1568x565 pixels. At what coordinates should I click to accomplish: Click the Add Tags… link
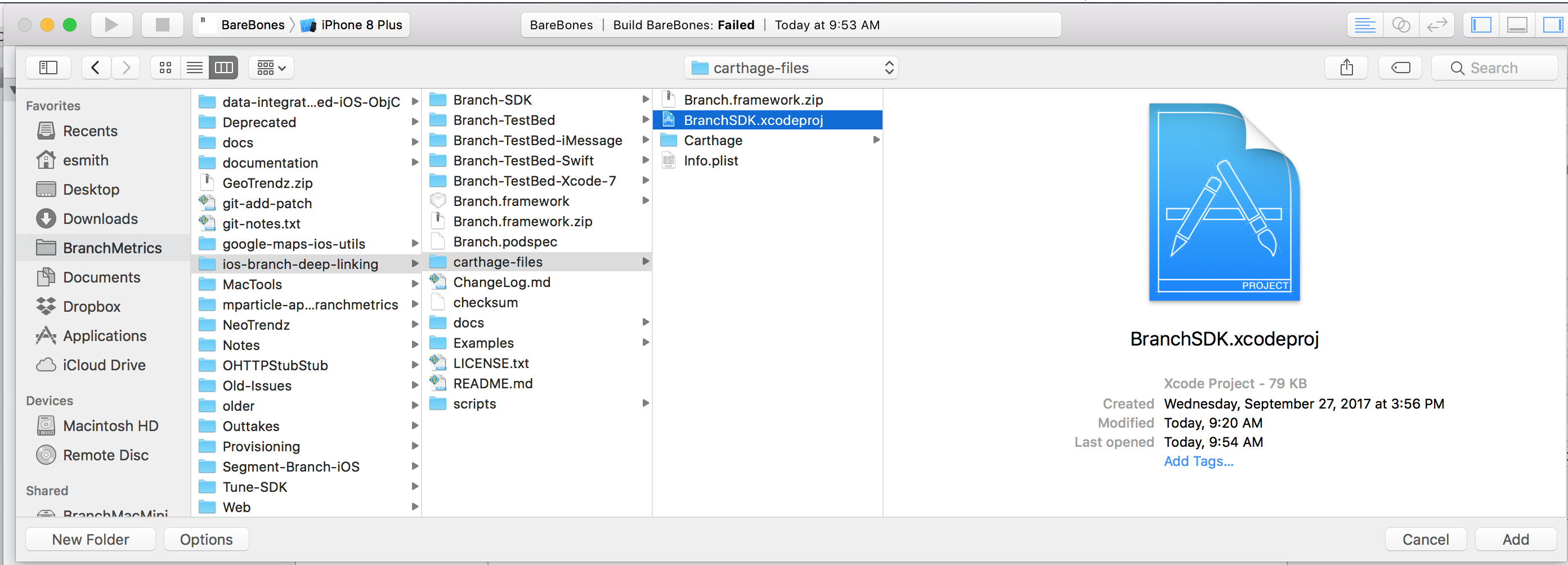[x=1198, y=461]
